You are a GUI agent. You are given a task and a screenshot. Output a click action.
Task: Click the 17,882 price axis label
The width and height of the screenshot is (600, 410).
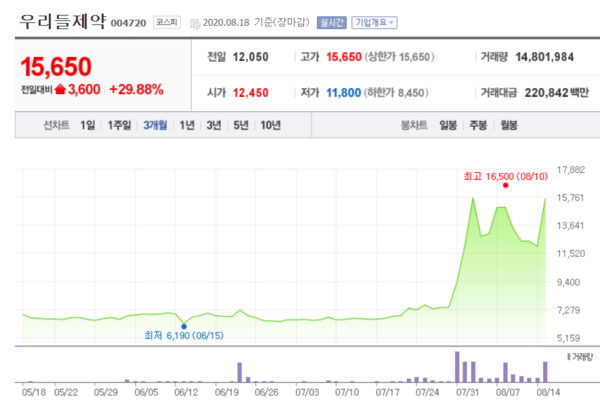click(571, 170)
